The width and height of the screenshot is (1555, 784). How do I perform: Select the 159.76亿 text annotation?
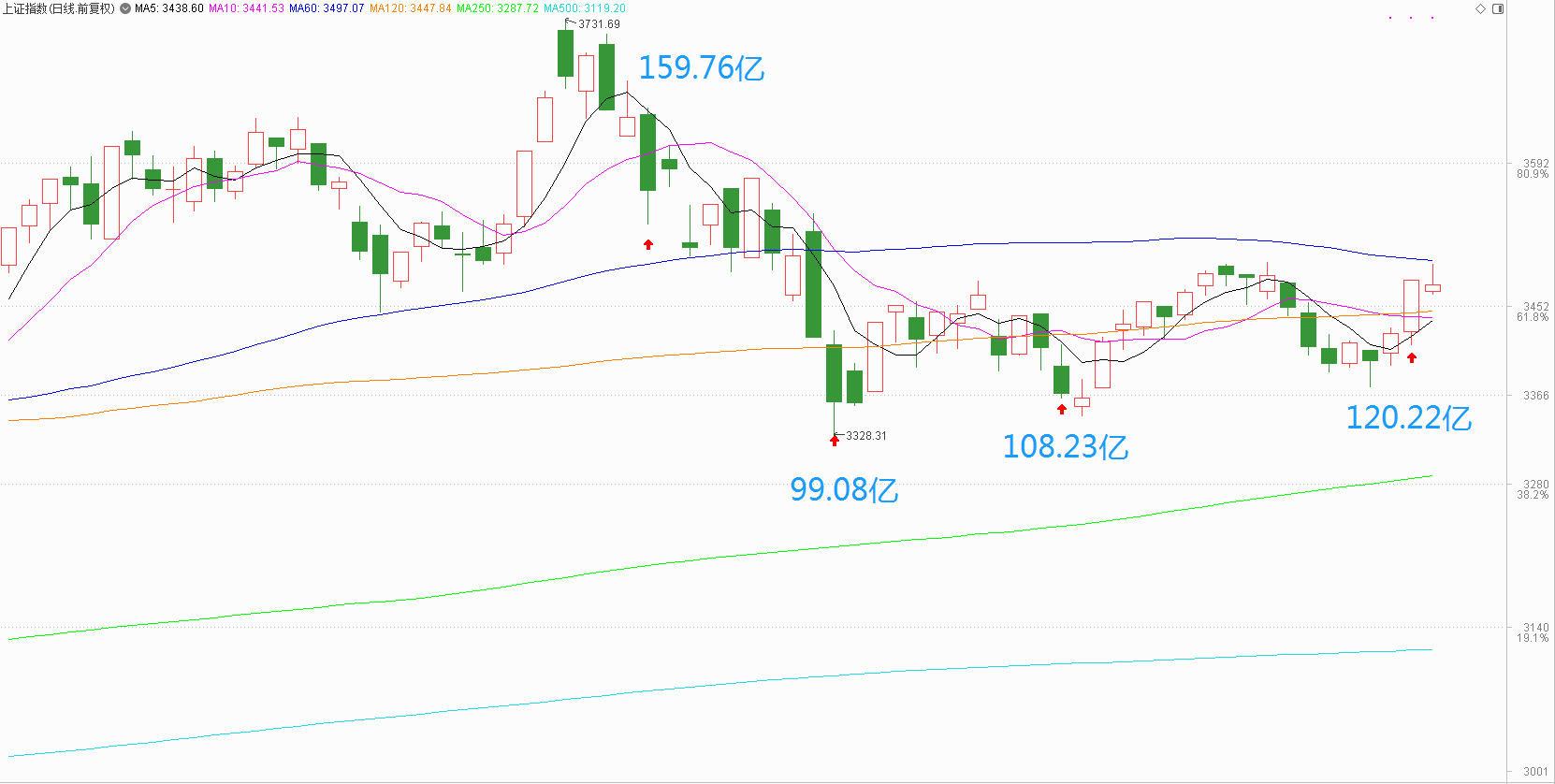[x=701, y=68]
